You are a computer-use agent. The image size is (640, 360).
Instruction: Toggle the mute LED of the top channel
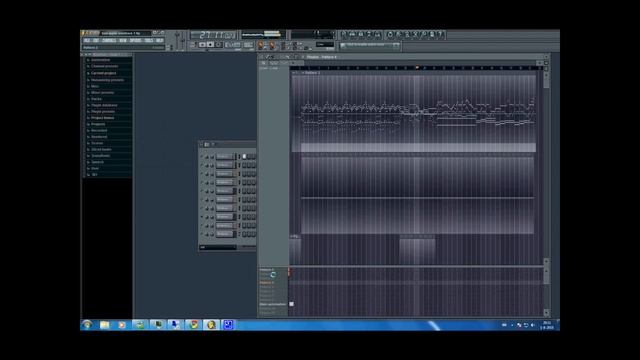pos(201,157)
